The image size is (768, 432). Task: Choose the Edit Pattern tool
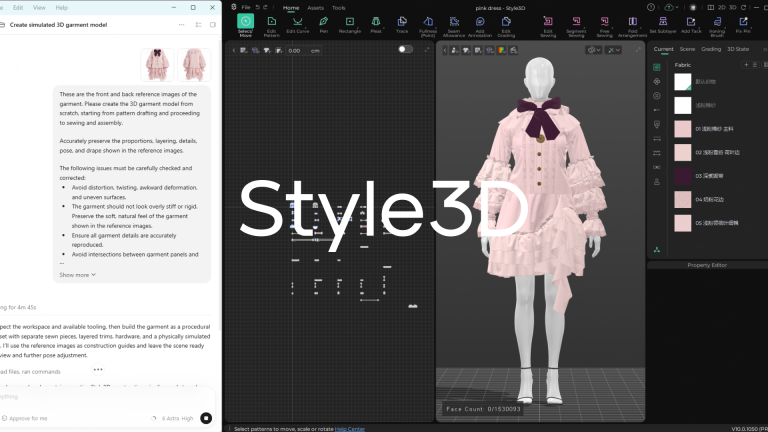[271, 25]
